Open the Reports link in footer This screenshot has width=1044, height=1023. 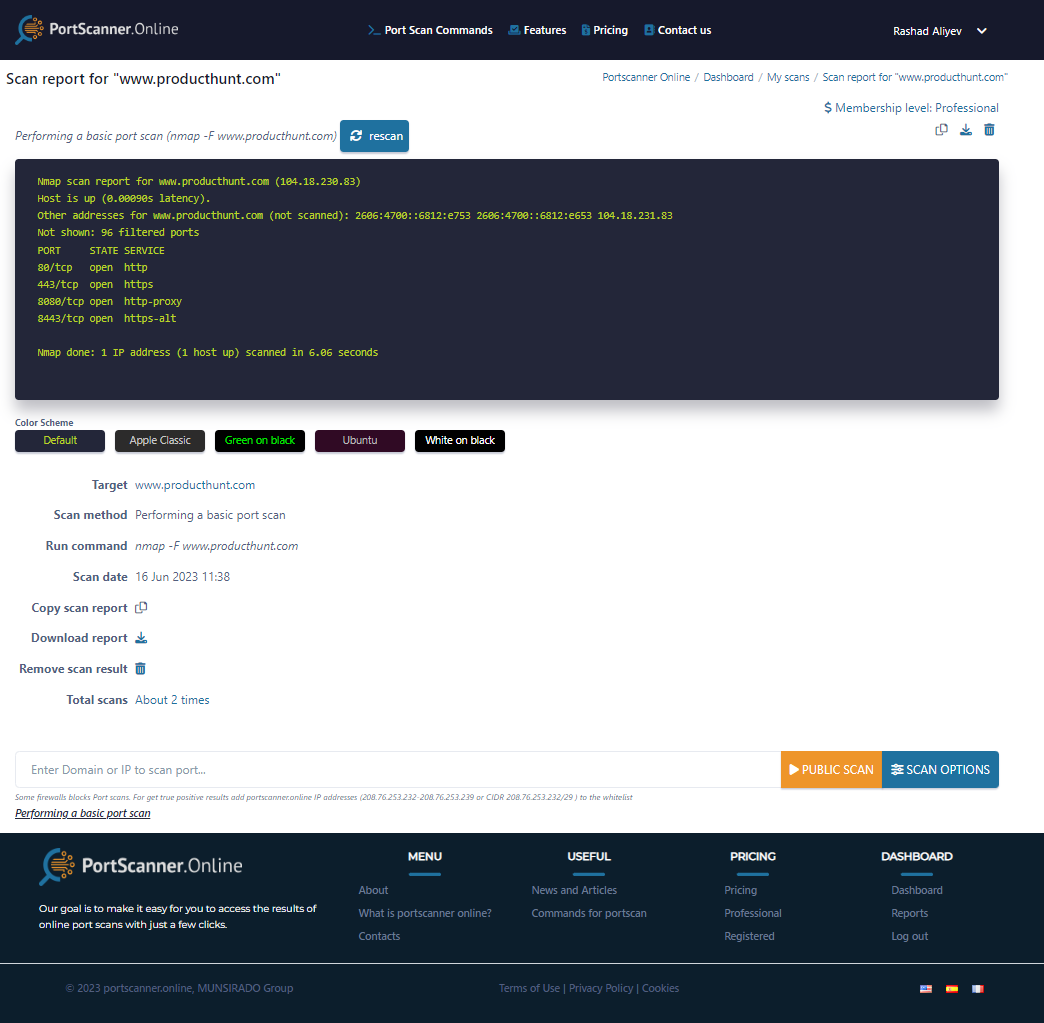point(910,913)
